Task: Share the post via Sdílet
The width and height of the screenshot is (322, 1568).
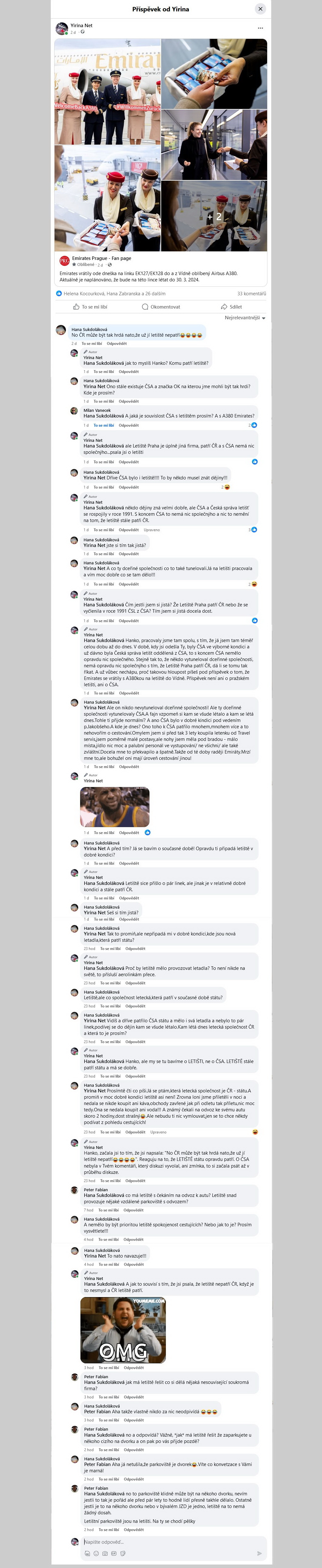Action: click(231, 307)
